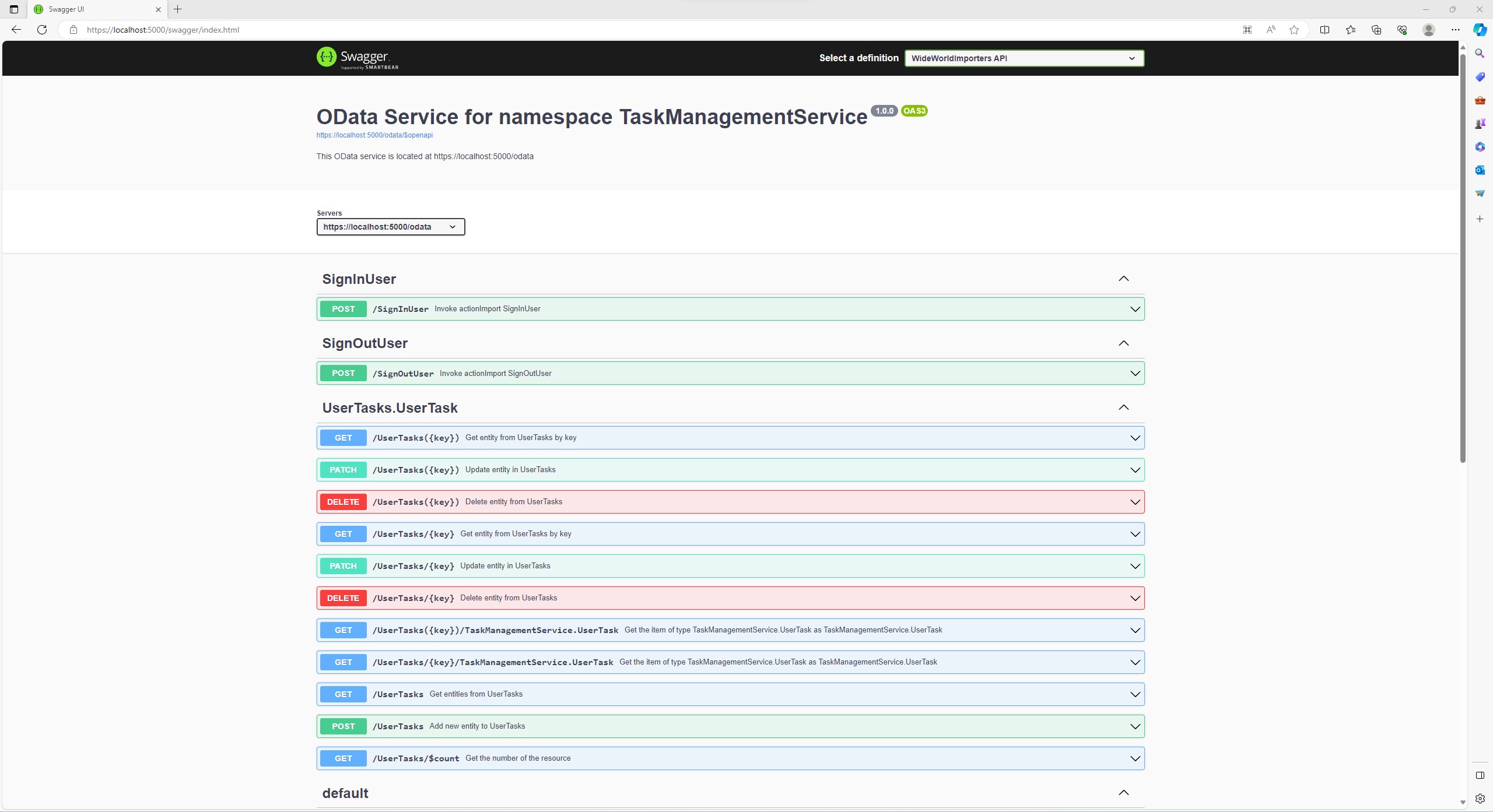
Task: Add a sidebar app with plus icon
Action: pyautogui.click(x=1480, y=219)
